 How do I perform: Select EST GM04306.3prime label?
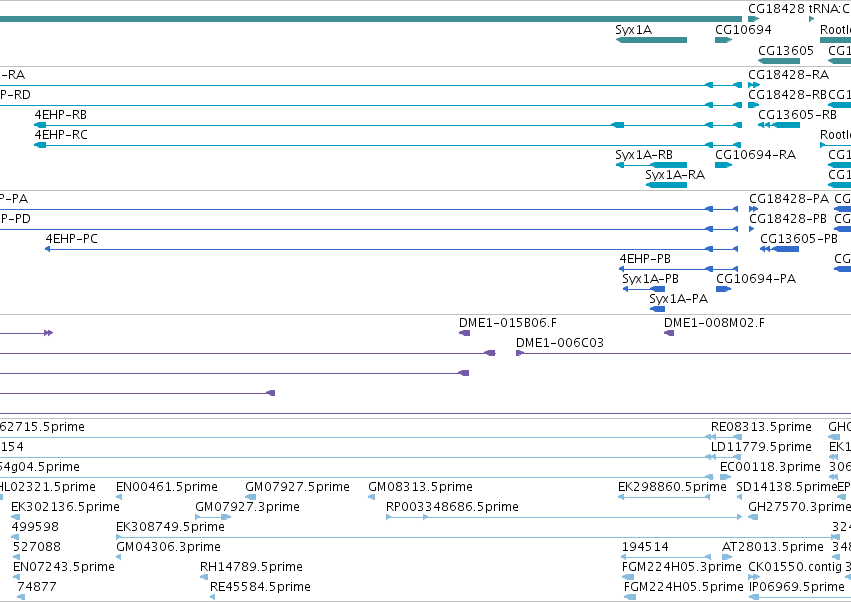168,547
